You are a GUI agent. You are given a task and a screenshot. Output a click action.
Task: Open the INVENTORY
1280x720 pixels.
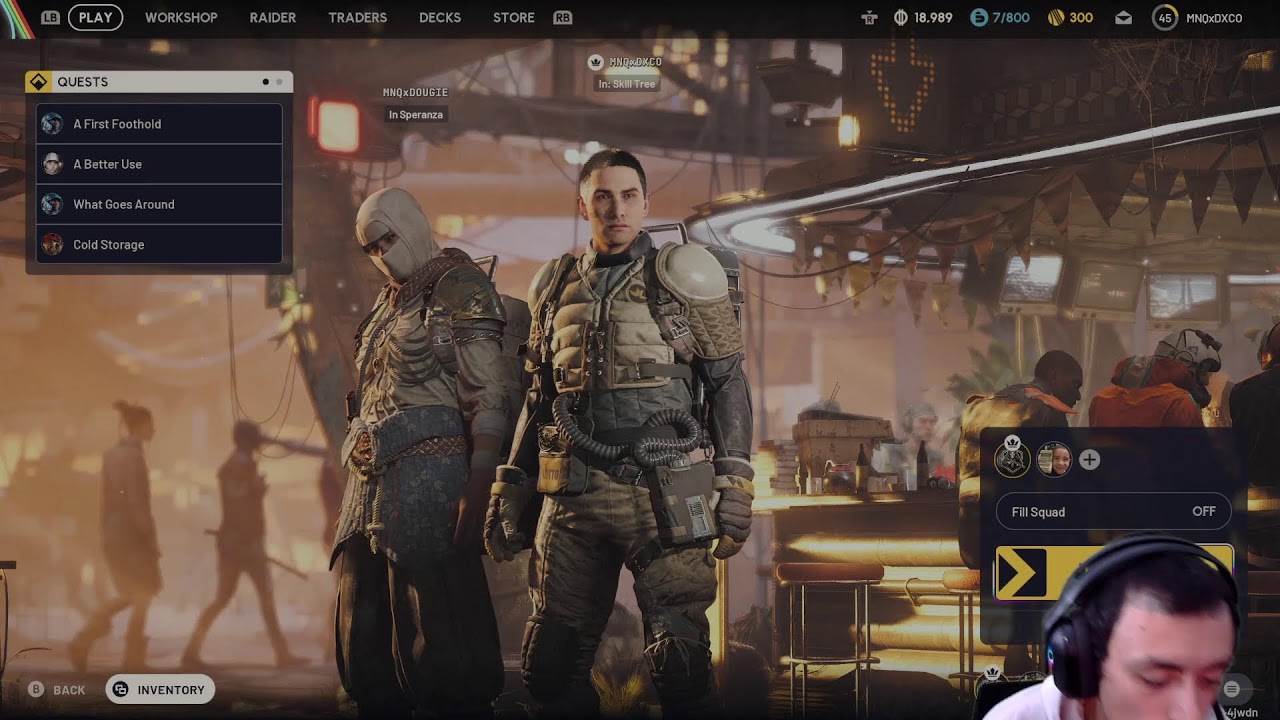160,689
